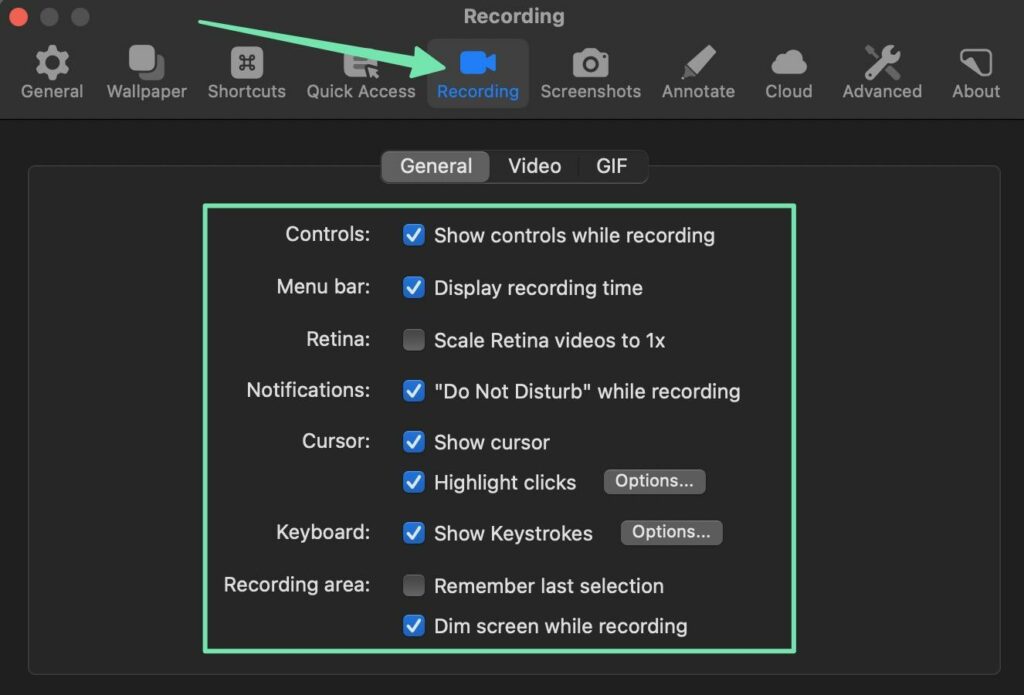Open the Advanced tools pane
Image resolution: width=1024 pixels, height=695 pixels.
pos(882,73)
